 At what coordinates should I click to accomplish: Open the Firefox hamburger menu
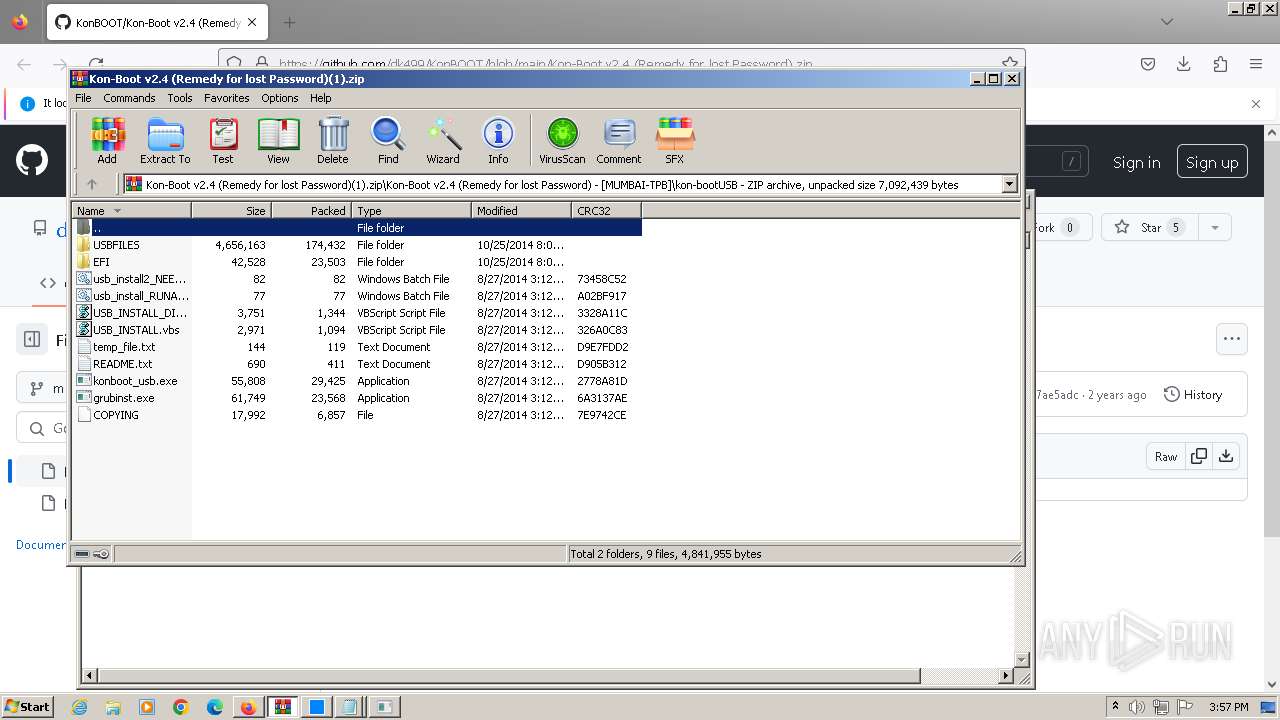(x=1256, y=64)
